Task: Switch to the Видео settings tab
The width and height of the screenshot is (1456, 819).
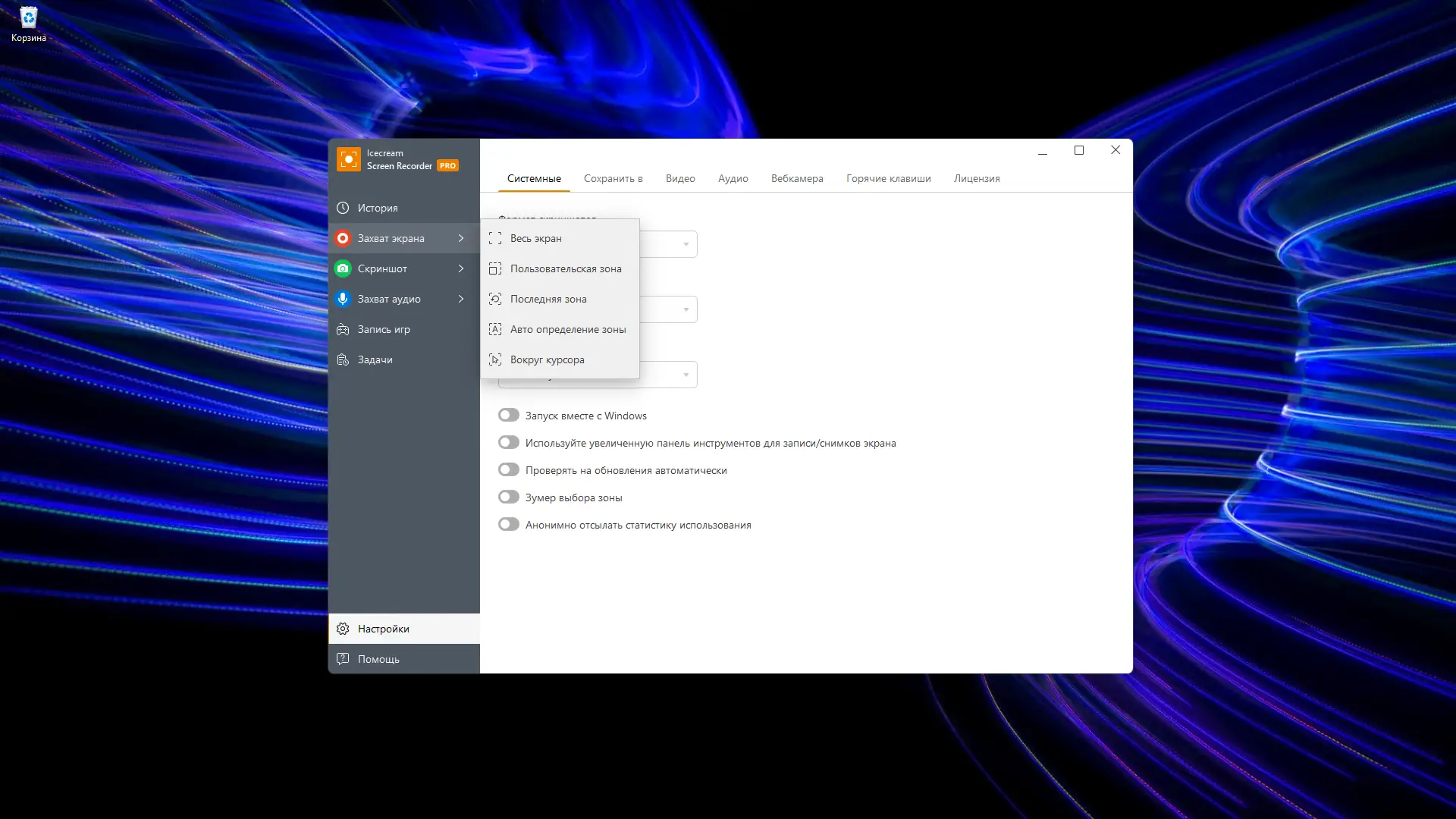Action: click(x=679, y=178)
